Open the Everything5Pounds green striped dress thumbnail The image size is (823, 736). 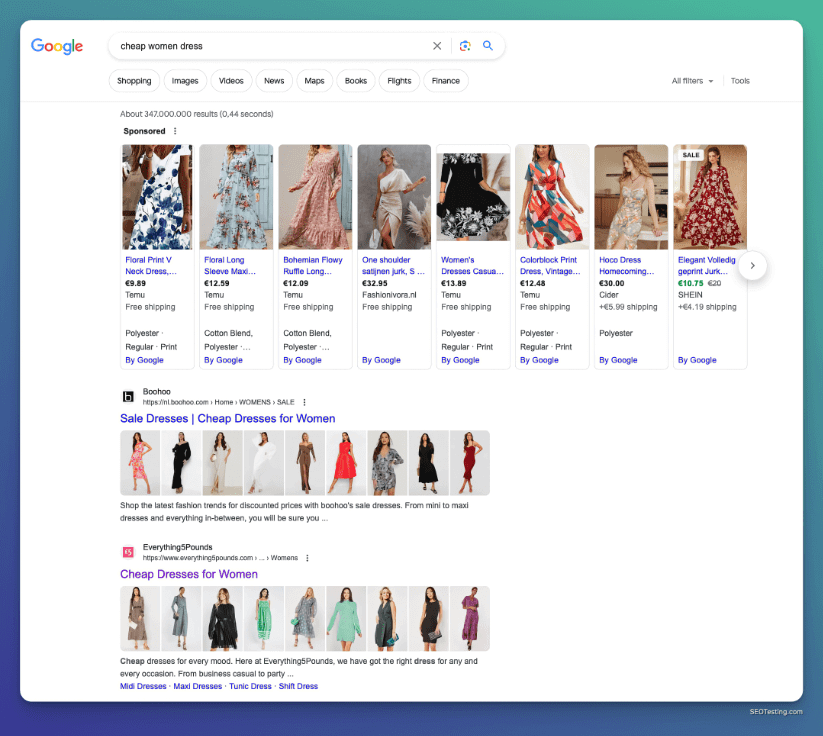tap(263, 618)
